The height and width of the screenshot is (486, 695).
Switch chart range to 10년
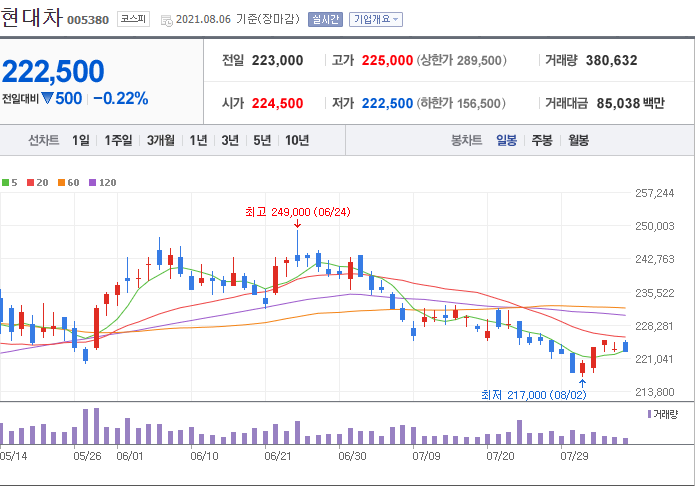(x=297, y=141)
